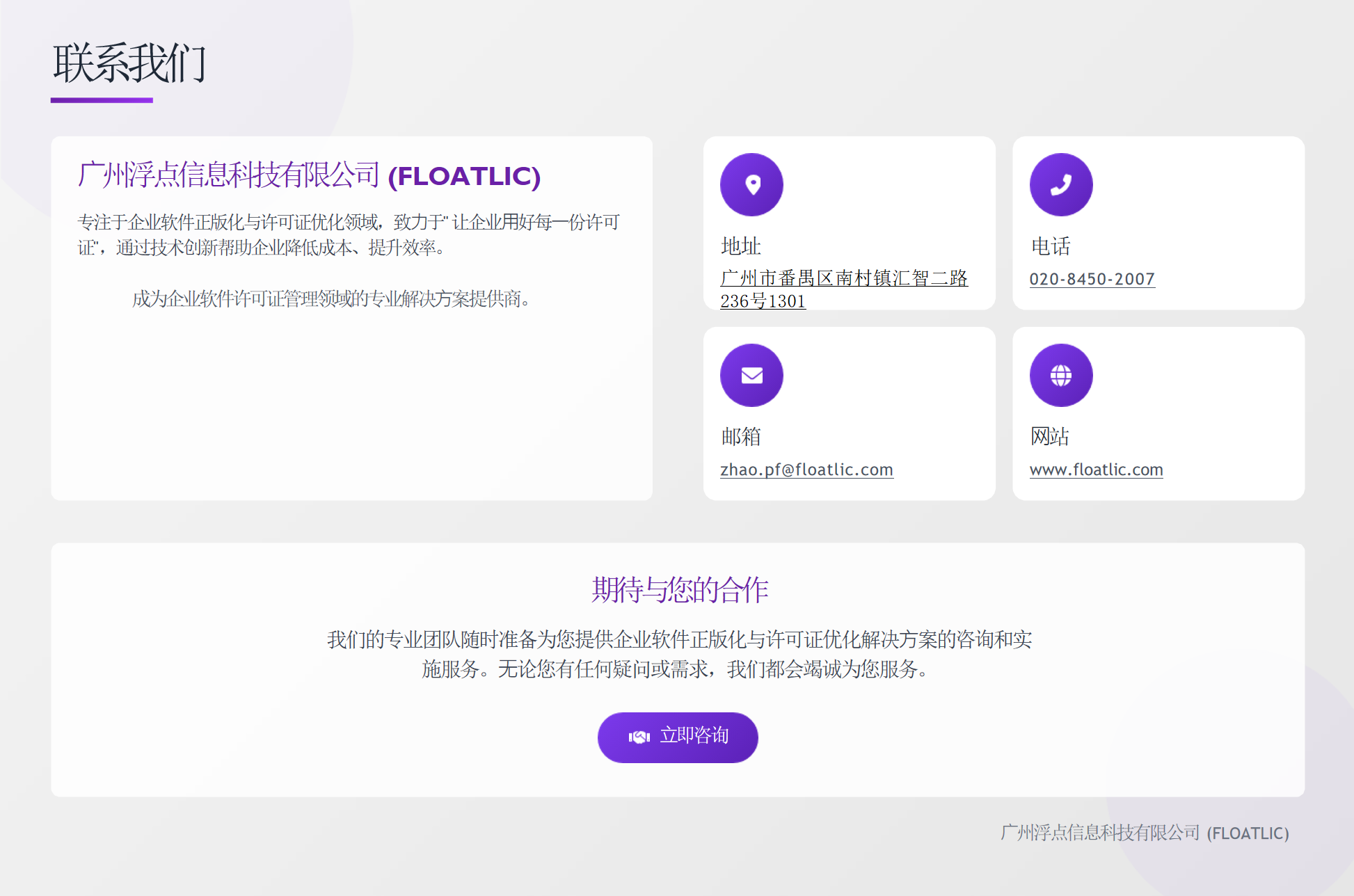Click the phone handset icon
This screenshot has height=896, width=1354.
pyautogui.click(x=1061, y=184)
